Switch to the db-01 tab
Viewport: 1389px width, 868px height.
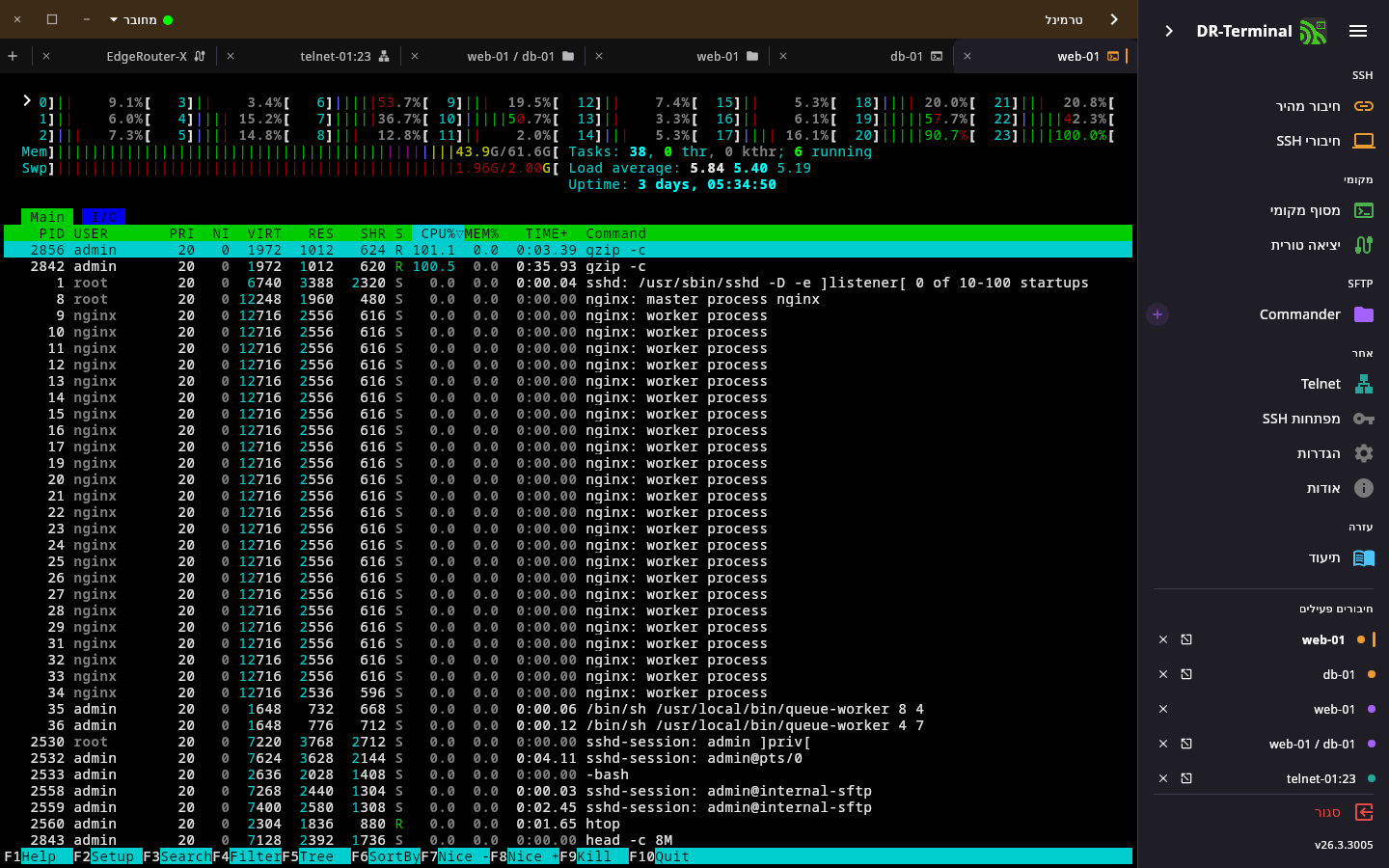pos(907,56)
